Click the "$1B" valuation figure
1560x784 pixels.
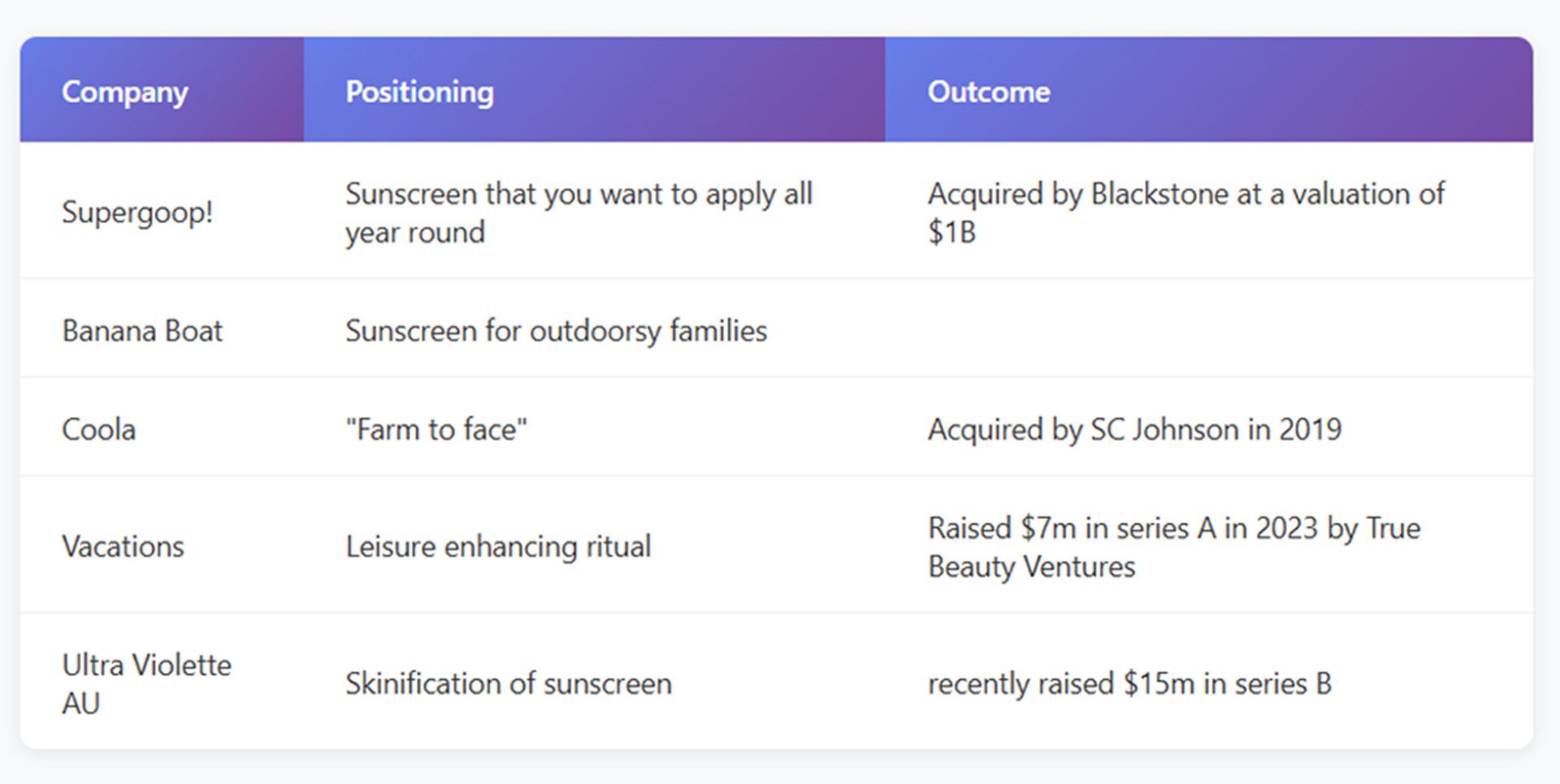[951, 233]
